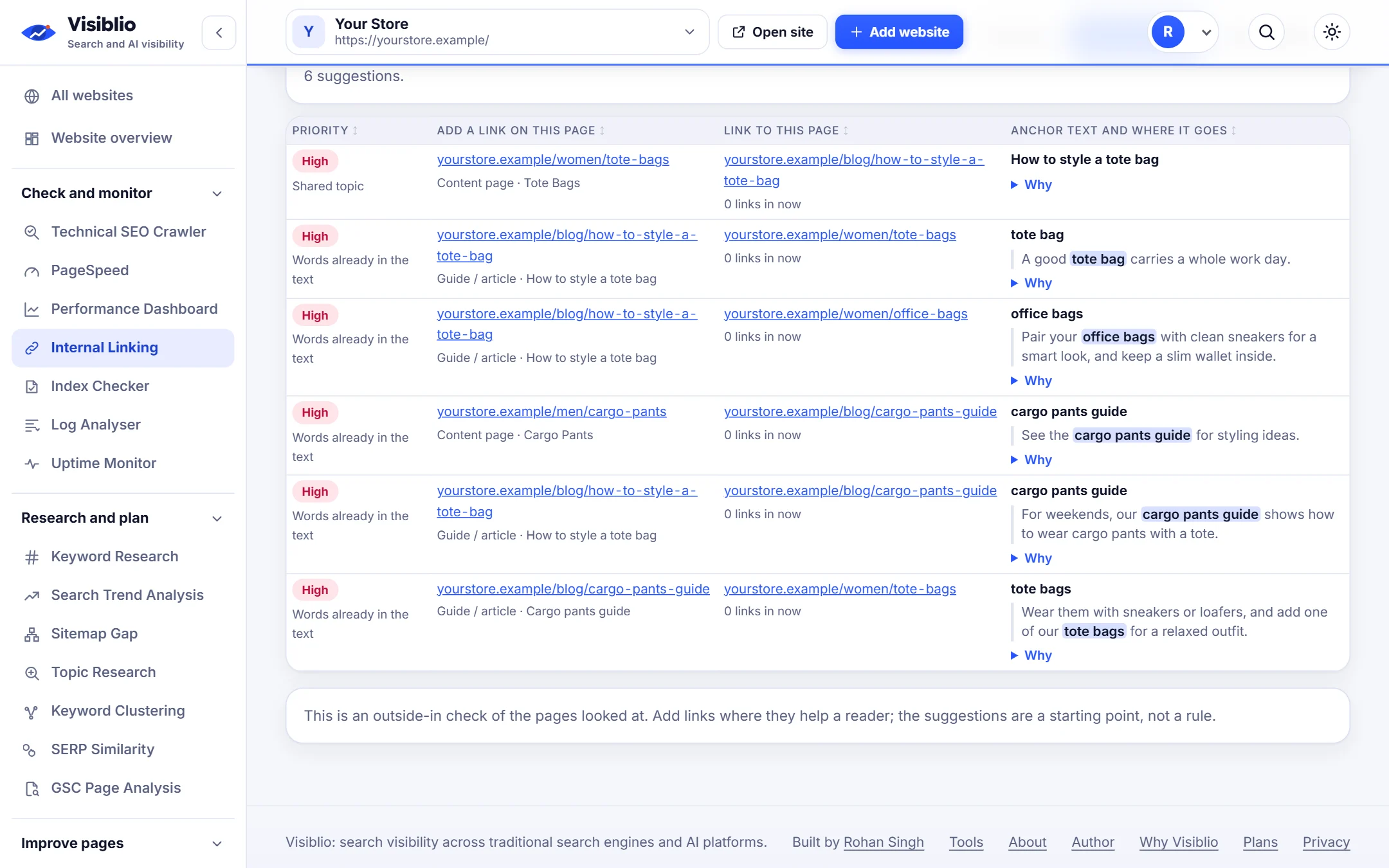Sort the table by the Priority column
Image resolution: width=1389 pixels, height=868 pixels.
[x=325, y=131]
